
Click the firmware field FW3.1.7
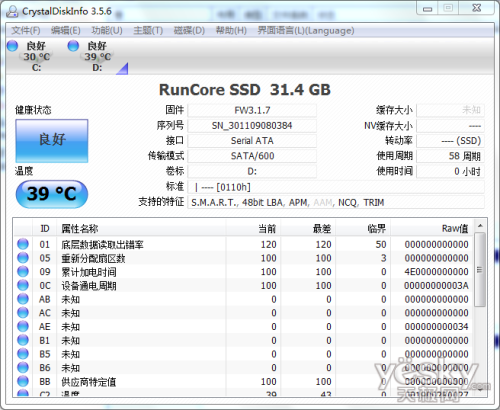[x=252, y=110]
